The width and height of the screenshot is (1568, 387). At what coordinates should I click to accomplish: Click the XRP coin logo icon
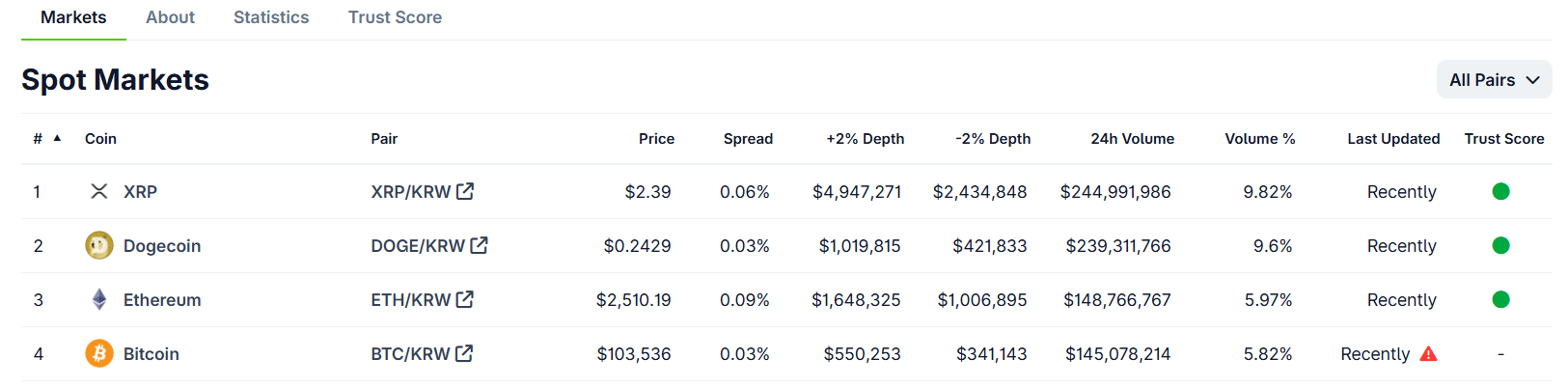[98, 192]
